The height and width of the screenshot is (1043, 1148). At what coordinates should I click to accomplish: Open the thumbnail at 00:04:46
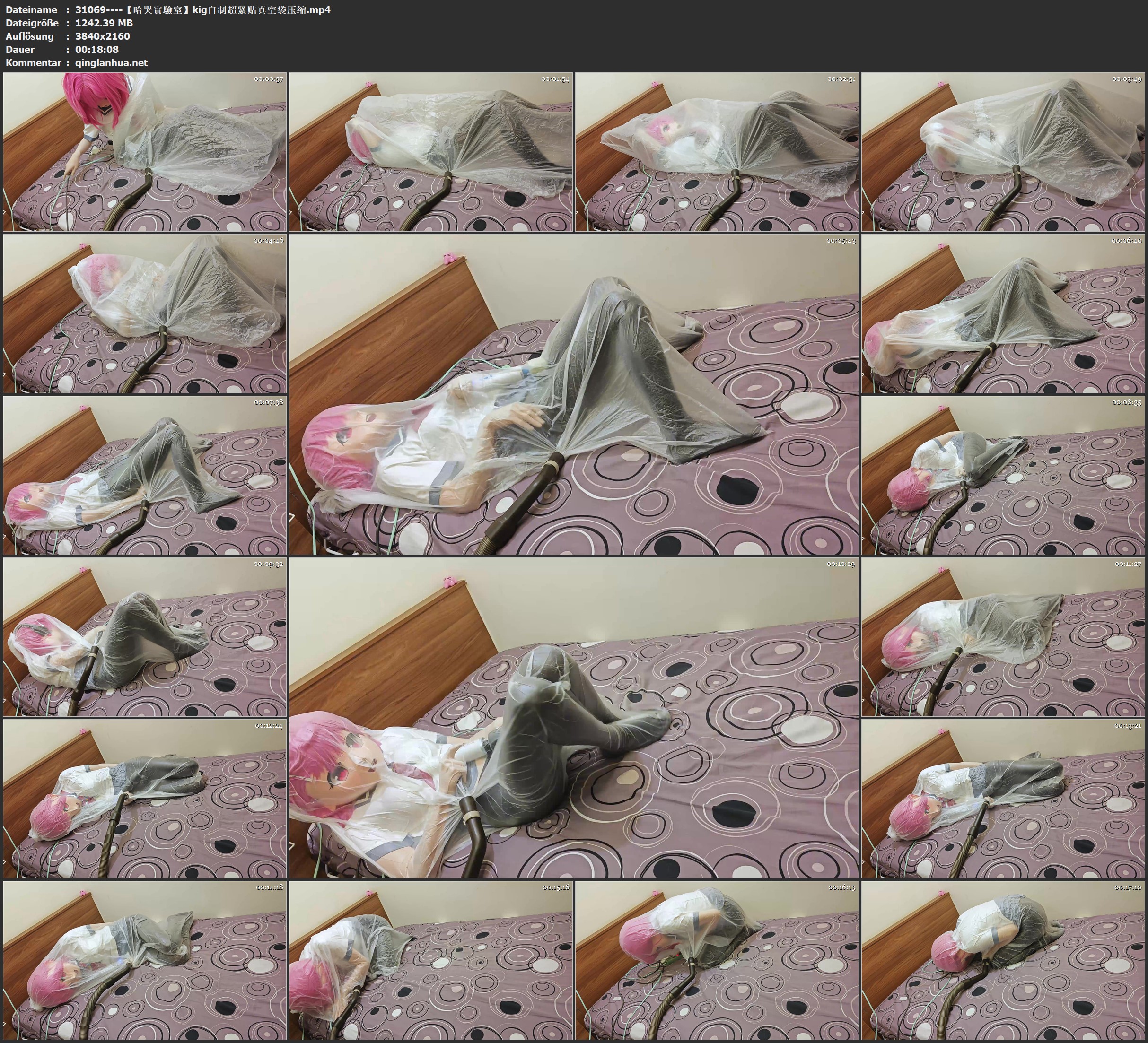pyautogui.click(x=145, y=313)
